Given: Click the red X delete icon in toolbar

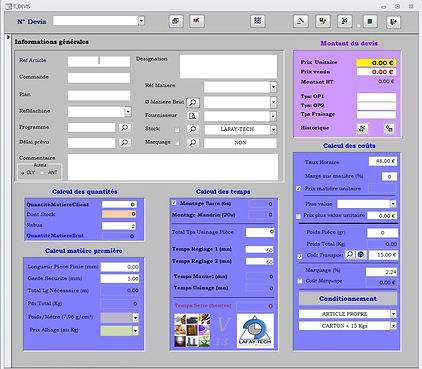Looking at the screenshot, I should click(196, 21).
